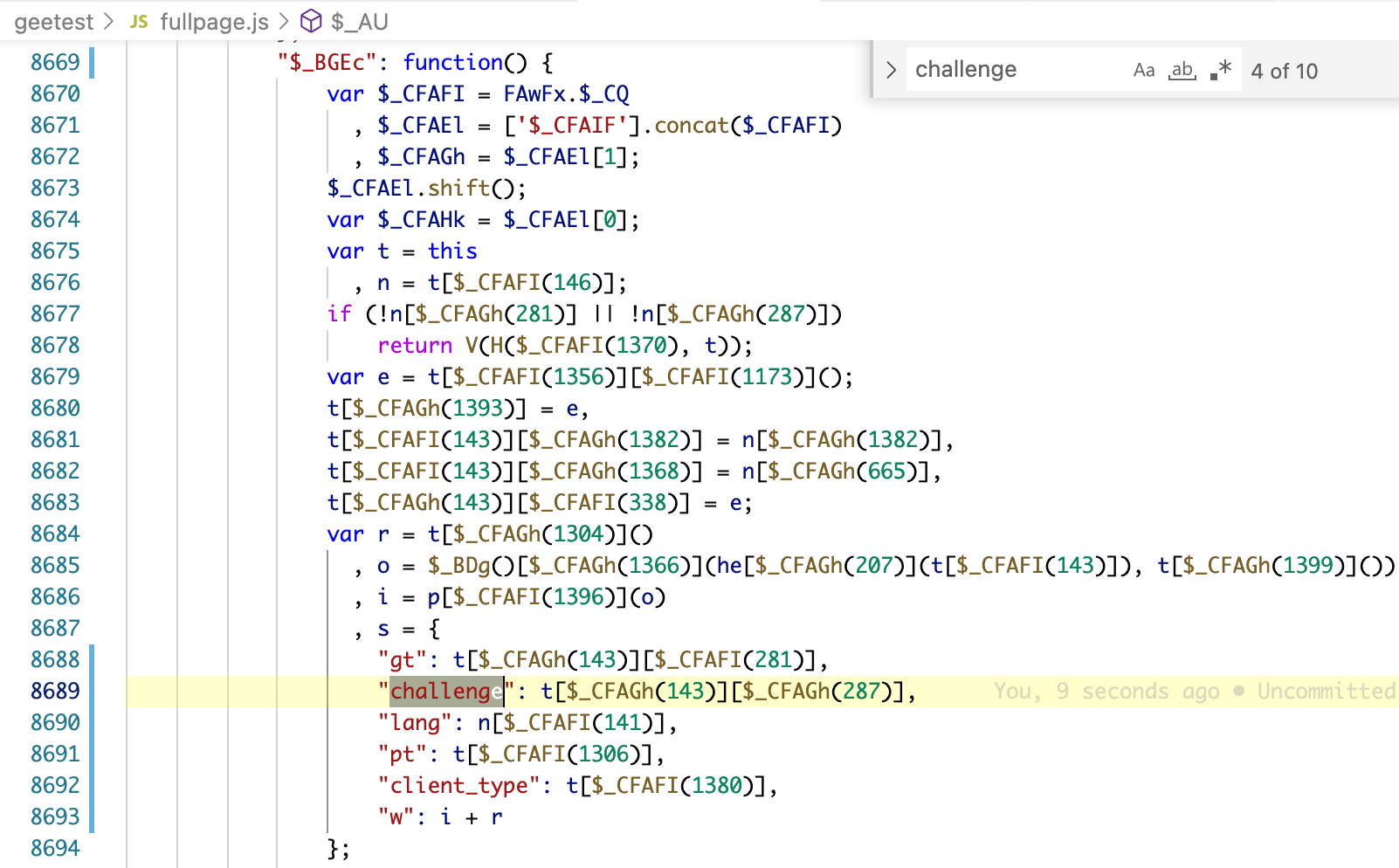The width and height of the screenshot is (1399, 868).
Task: Expand the replace field chevron
Action: [x=891, y=70]
